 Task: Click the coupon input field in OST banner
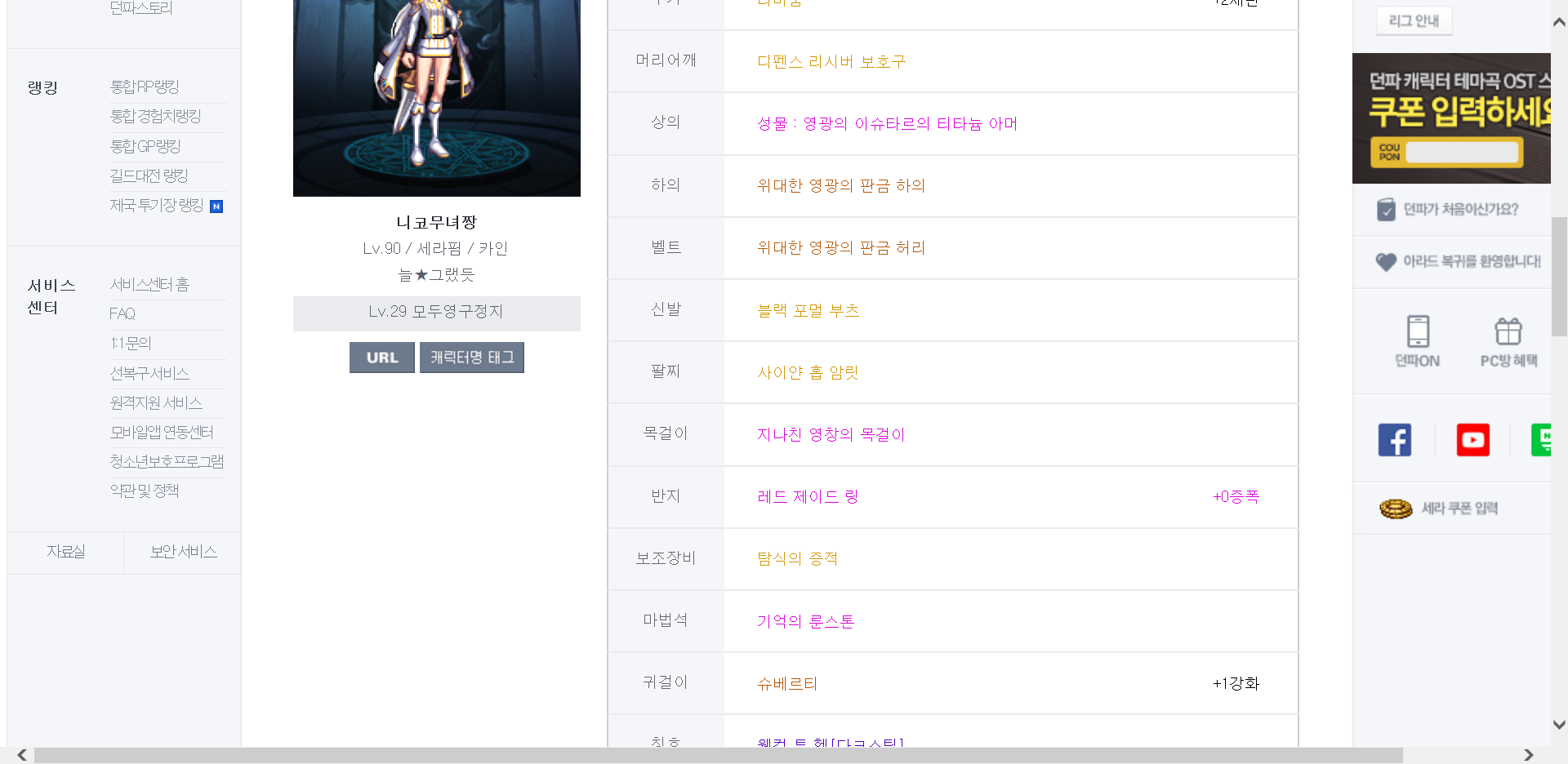tap(1462, 152)
